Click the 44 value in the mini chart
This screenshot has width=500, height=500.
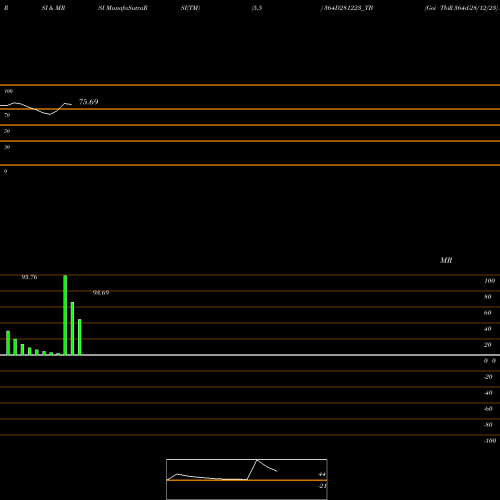322,474
